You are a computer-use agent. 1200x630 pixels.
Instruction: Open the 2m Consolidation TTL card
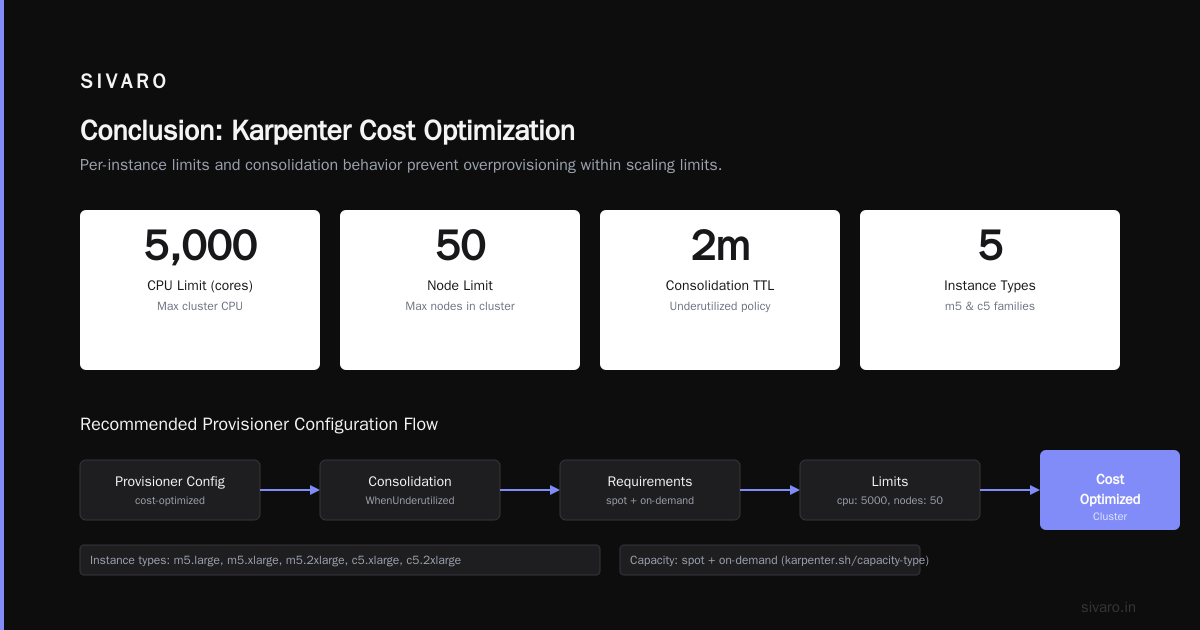(x=720, y=290)
